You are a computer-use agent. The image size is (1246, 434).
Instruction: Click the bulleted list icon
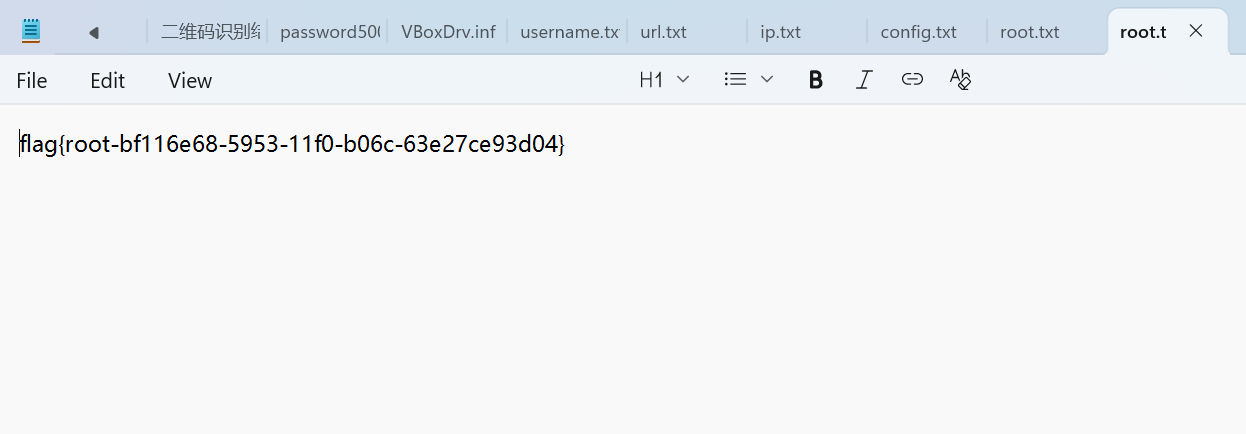[735, 80]
